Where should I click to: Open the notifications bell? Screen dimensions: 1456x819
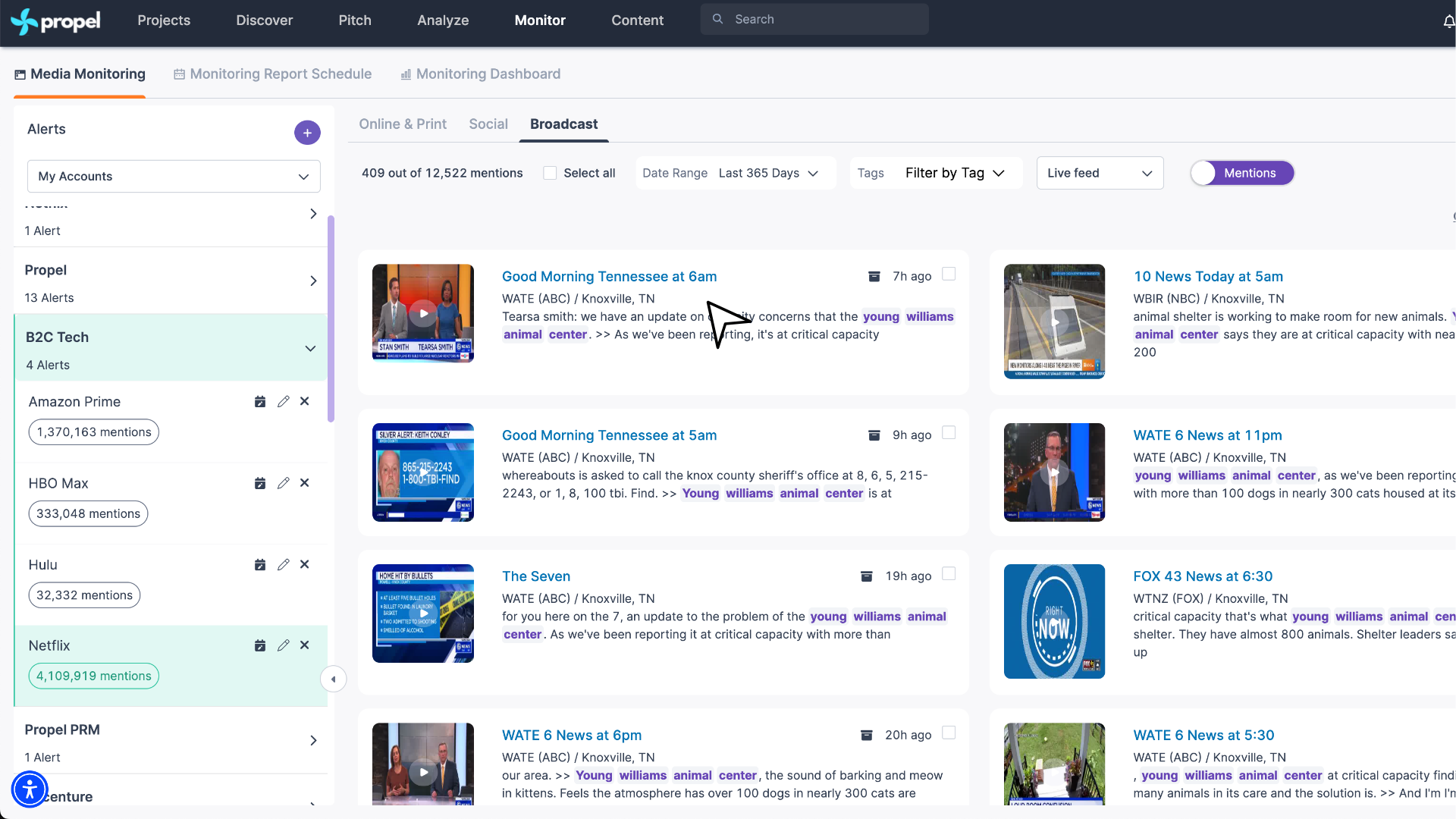click(1448, 21)
